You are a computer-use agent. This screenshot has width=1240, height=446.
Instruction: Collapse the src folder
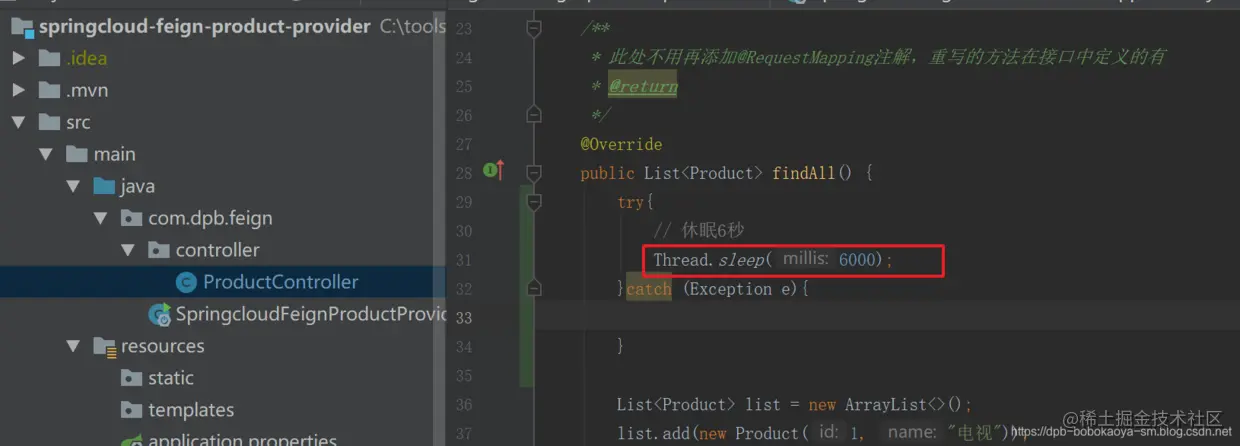pyautogui.click(x=18, y=122)
